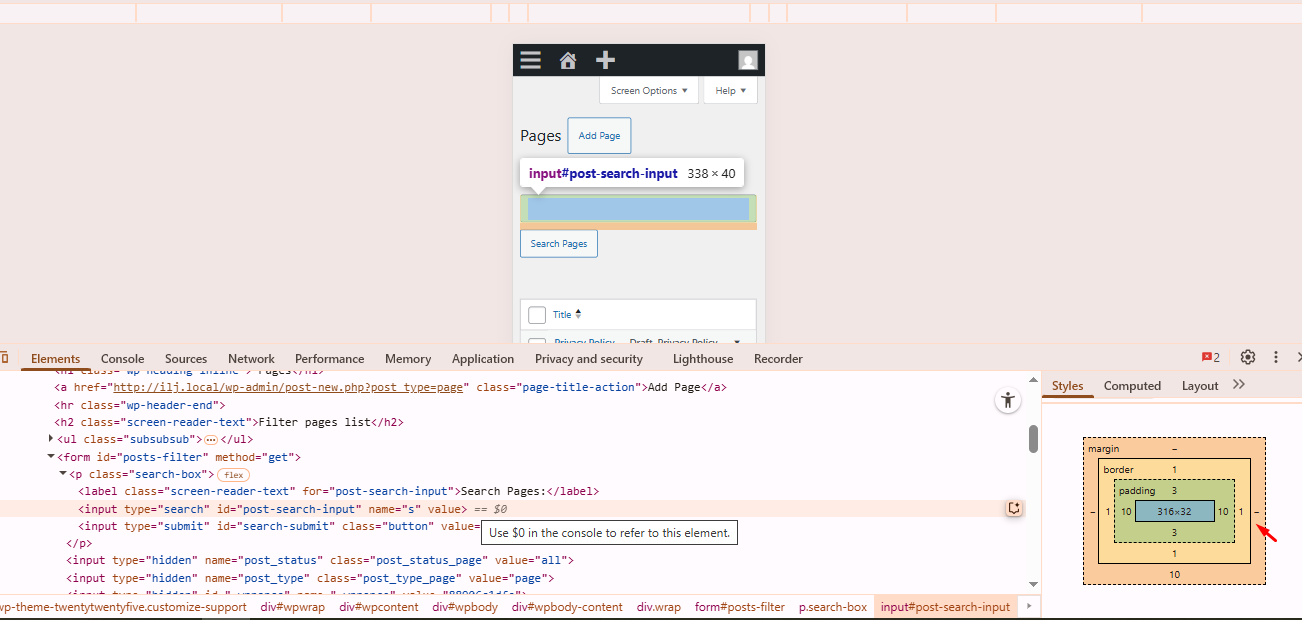Click the Pages heading text
1302x620 pixels.
click(x=540, y=136)
